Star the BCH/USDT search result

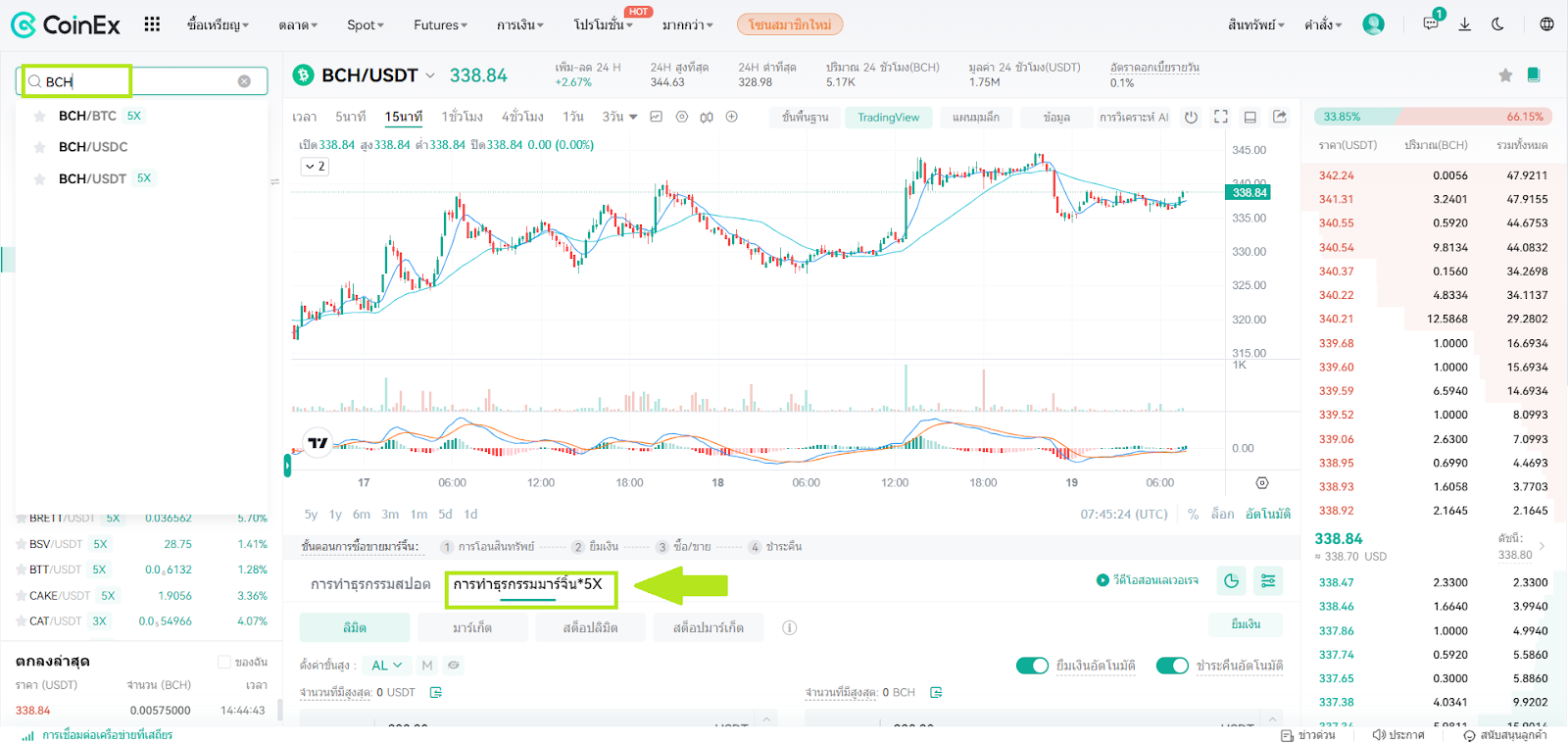pyautogui.click(x=40, y=178)
